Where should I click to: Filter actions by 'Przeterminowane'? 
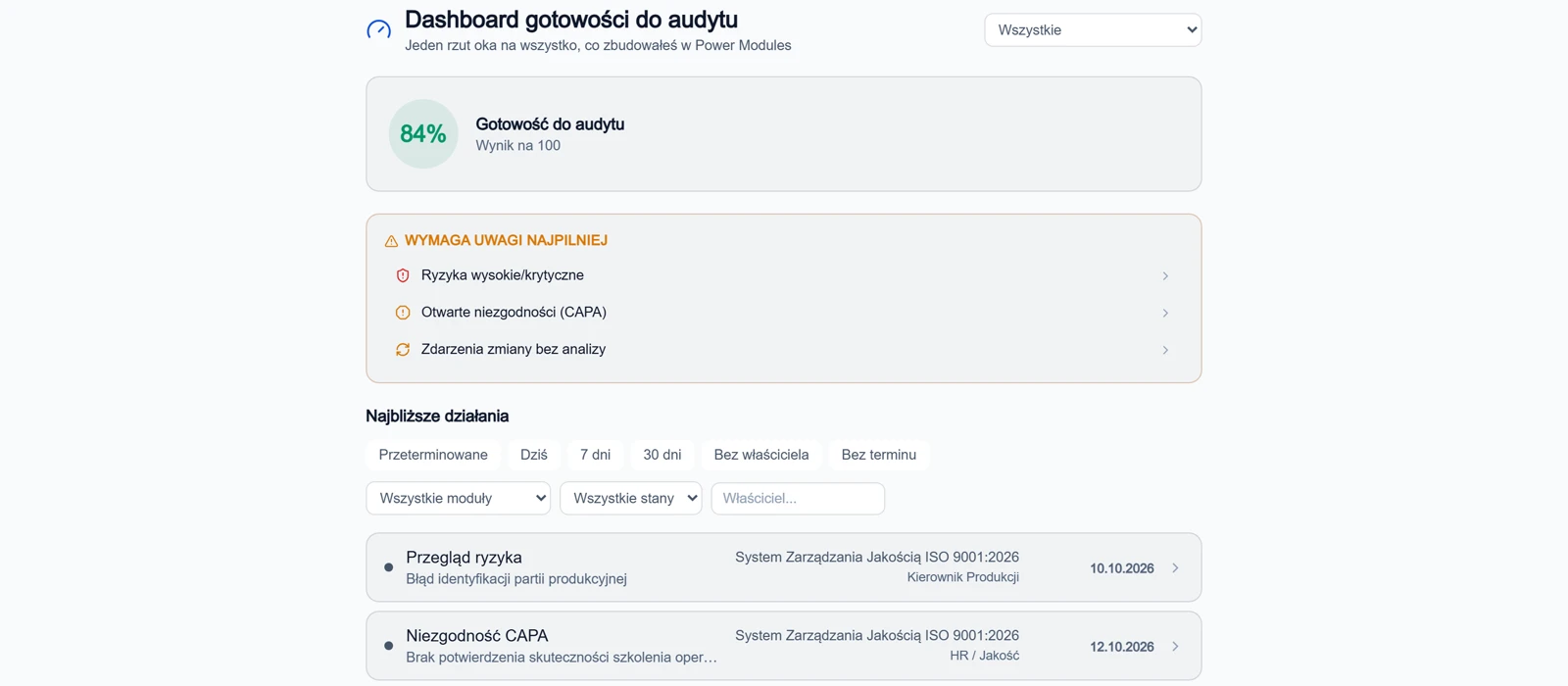point(433,455)
